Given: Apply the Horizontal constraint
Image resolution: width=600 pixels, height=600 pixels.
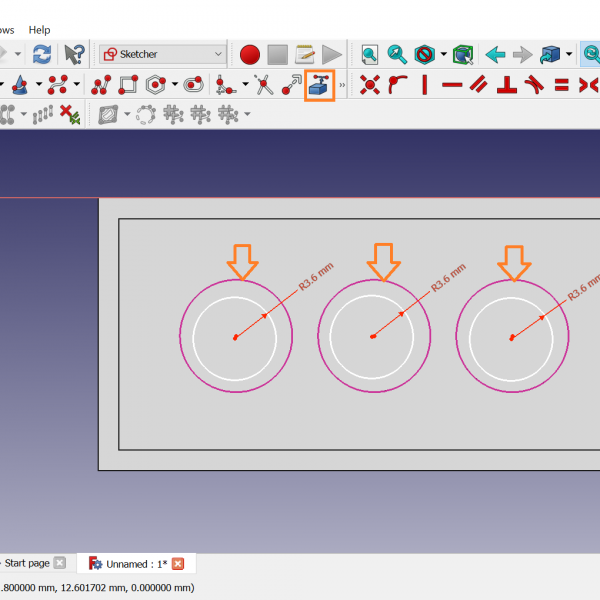Looking at the screenshot, I should (452, 85).
